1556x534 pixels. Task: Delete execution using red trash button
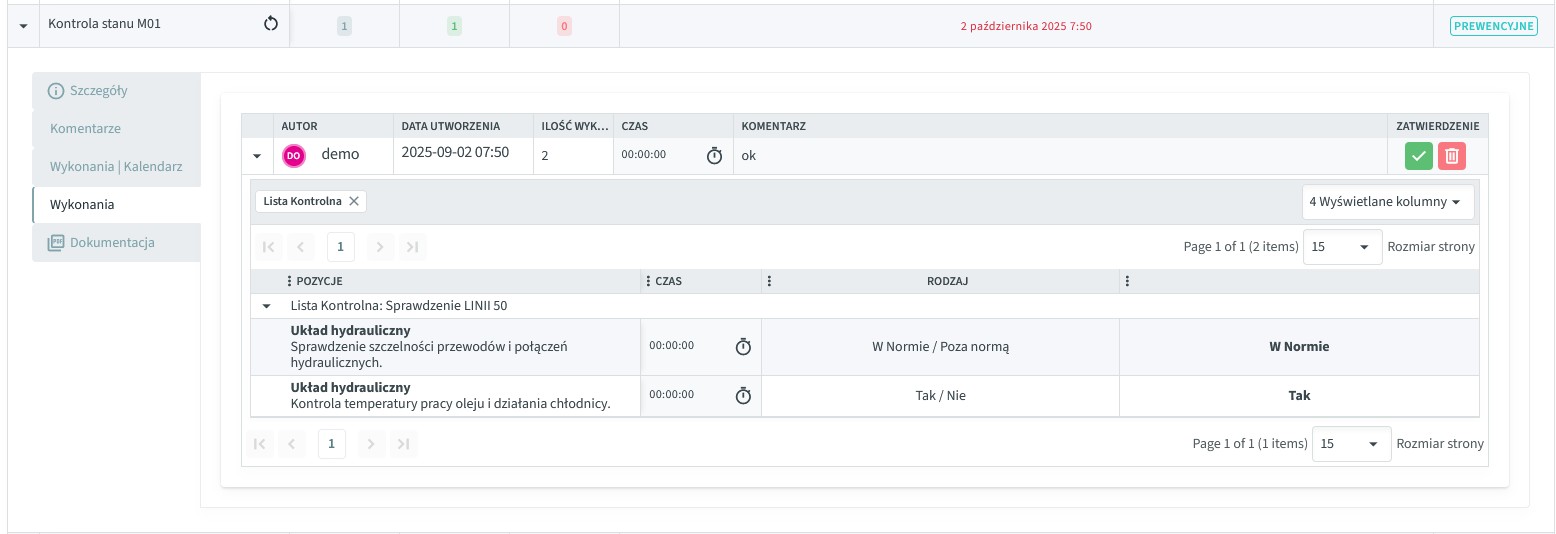point(1452,156)
